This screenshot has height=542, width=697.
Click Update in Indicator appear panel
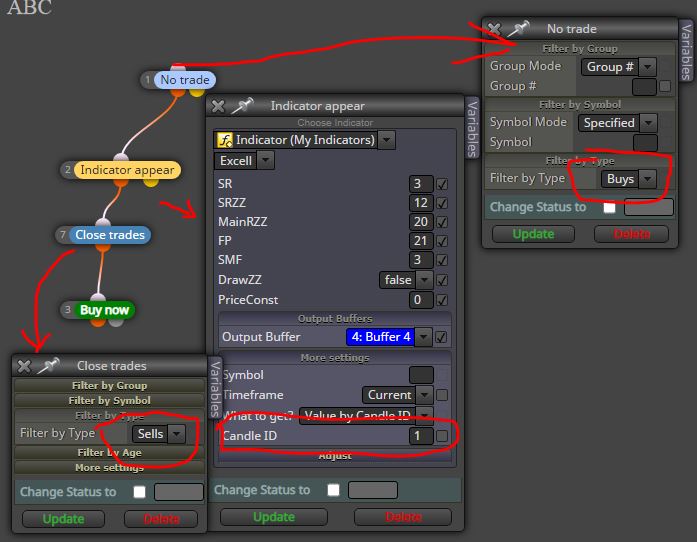click(x=274, y=517)
